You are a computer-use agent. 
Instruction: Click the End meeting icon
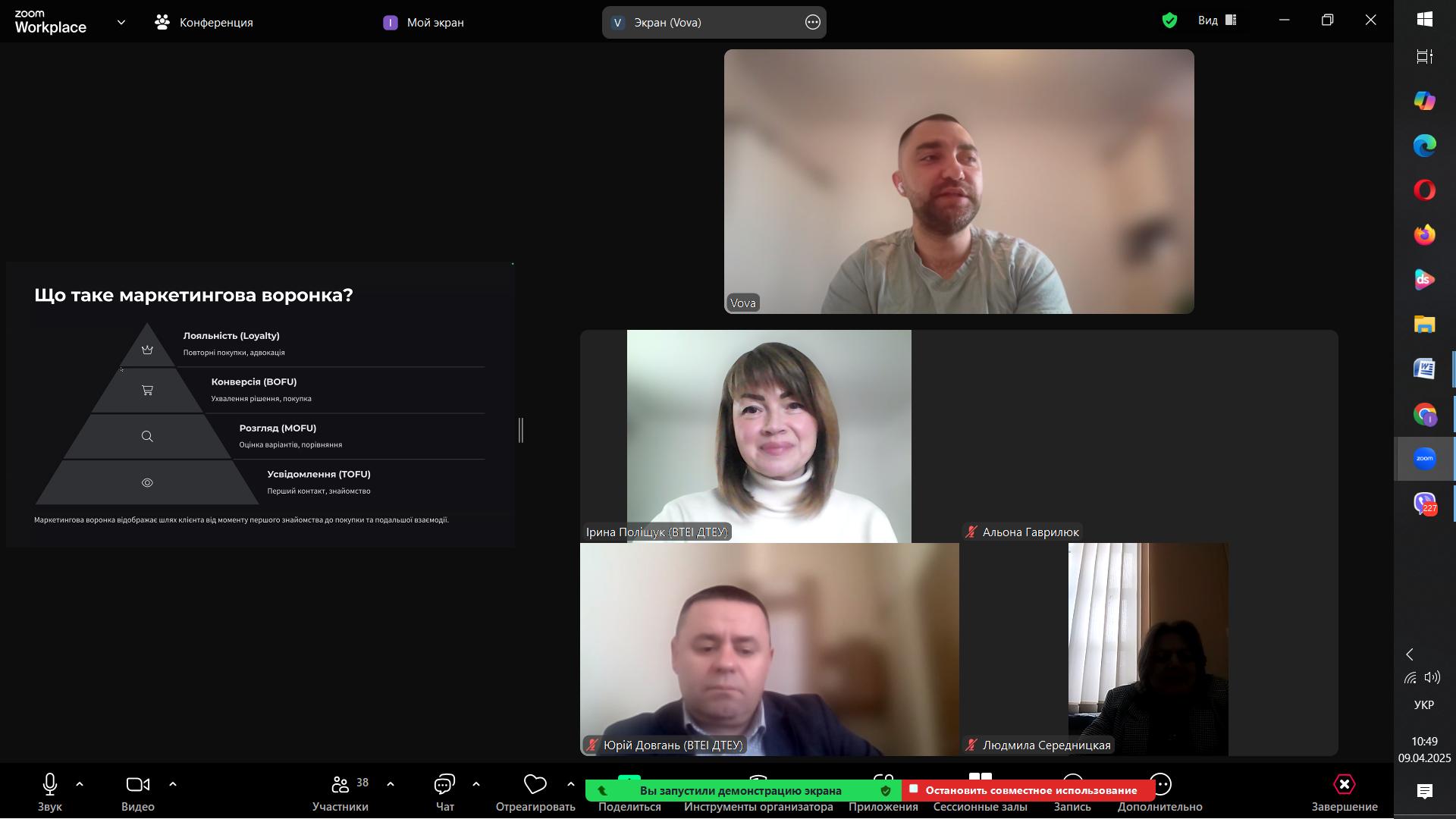[1344, 784]
